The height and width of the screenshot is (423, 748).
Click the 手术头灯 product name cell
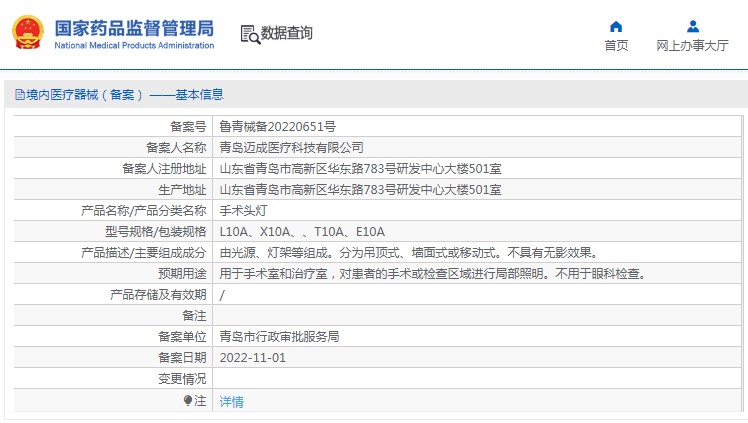pos(244,210)
